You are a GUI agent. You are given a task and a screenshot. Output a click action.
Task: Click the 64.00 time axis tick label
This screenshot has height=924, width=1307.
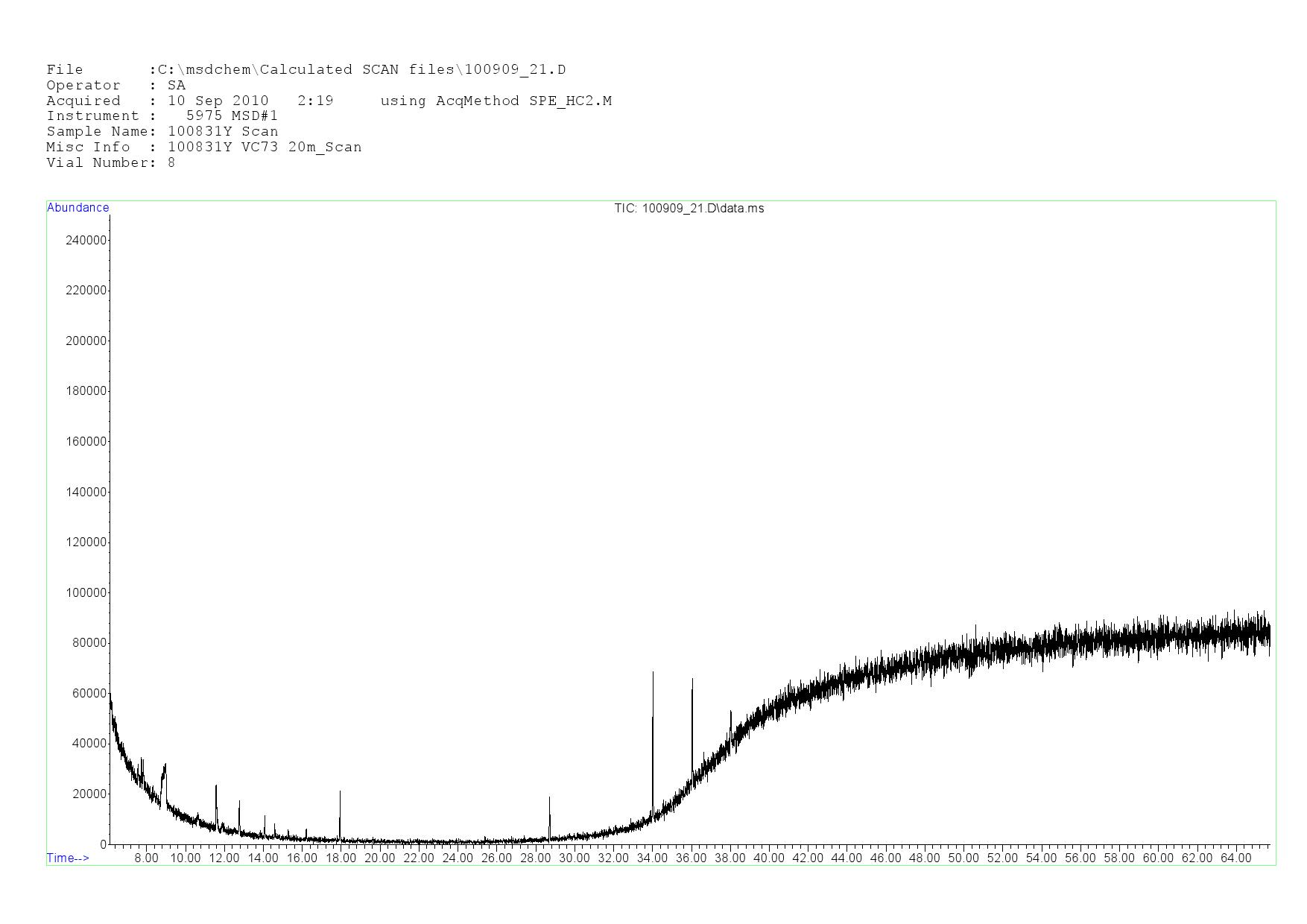pos(1235,858)
